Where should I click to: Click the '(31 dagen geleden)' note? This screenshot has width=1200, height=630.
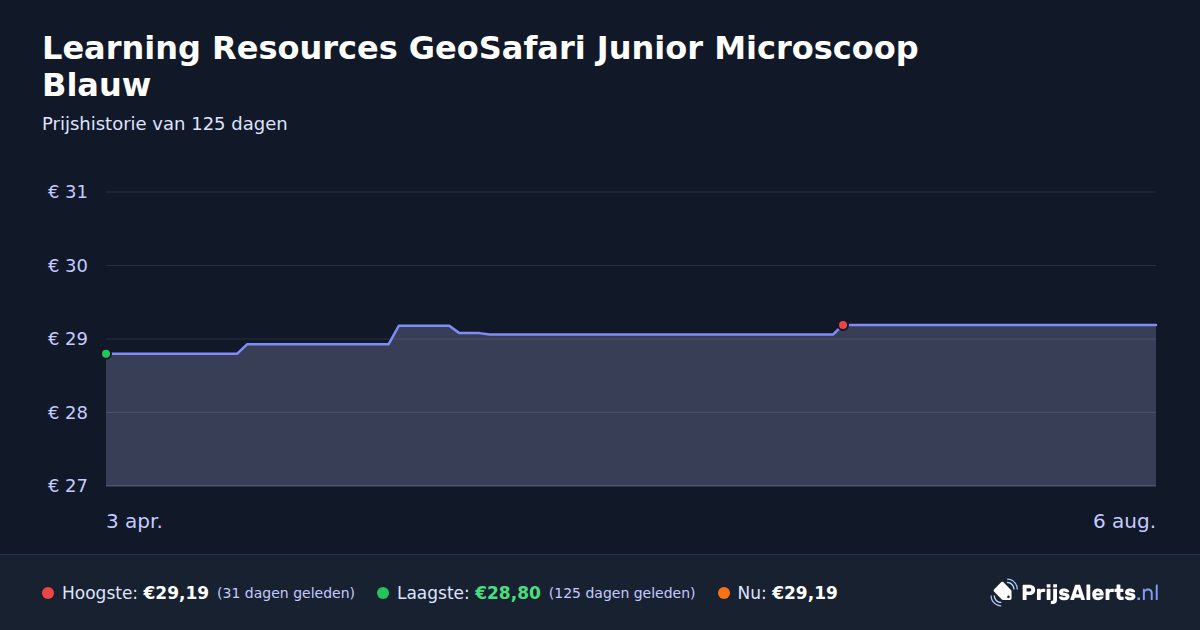(286, 593)
